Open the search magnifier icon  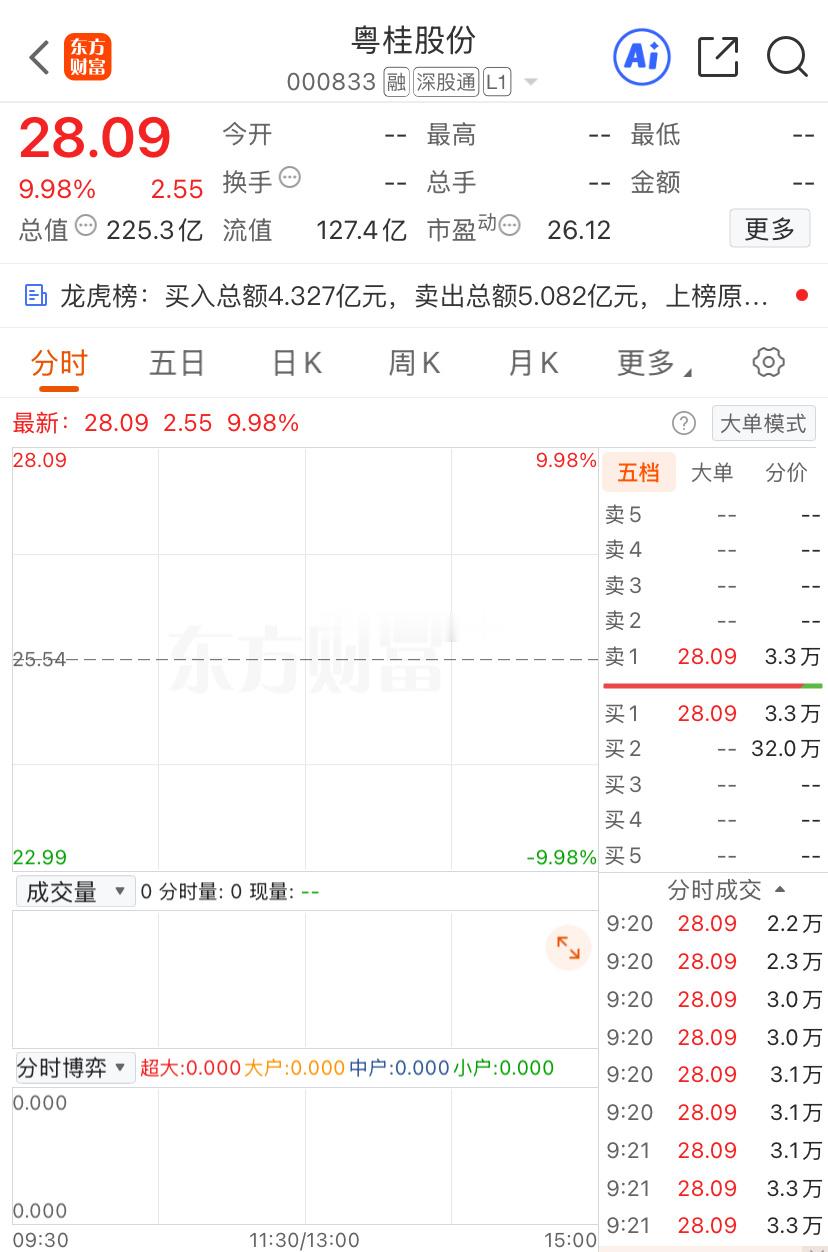[787, 57]
